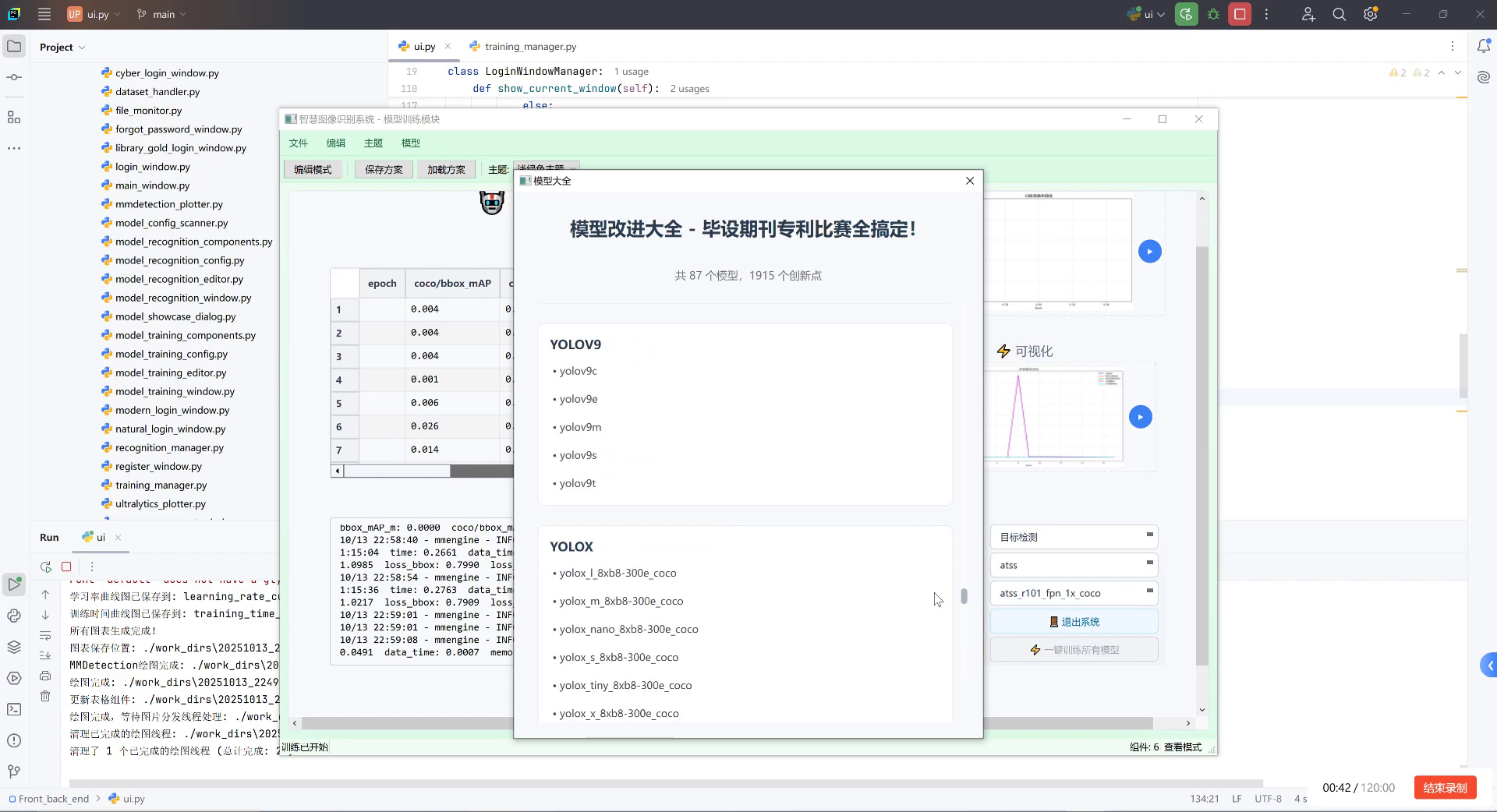Open the 主题 menu in training window
This screenshot has width=1497, height=812.
(373, 143)
